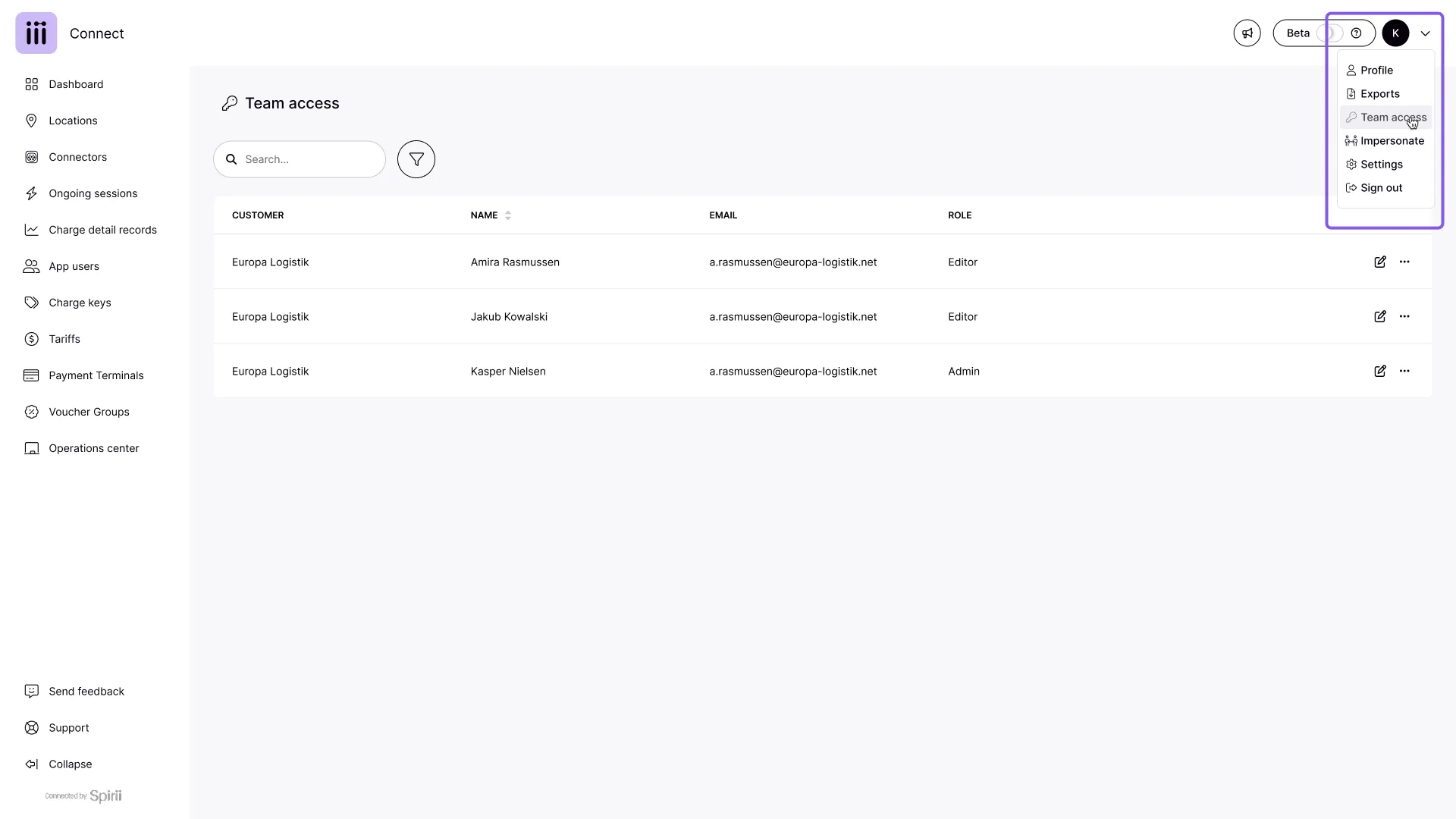Click the megaphone announcements icon
The image size is (1456, 819).
pos(1247,33)
